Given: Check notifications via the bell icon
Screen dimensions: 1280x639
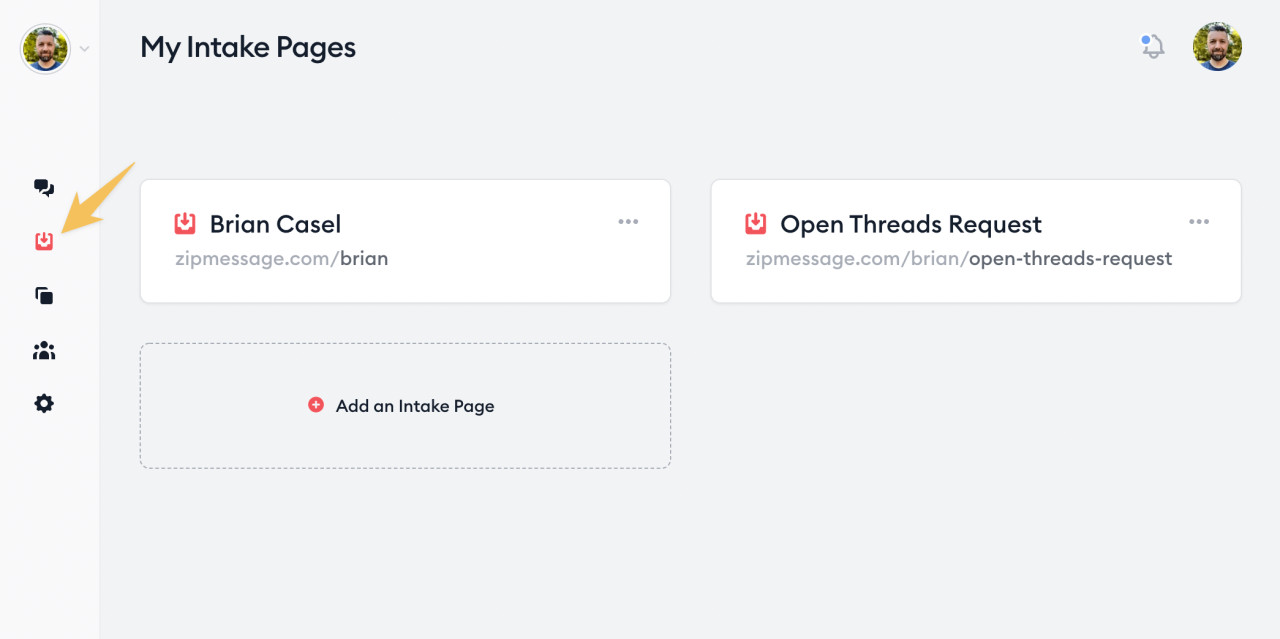Looking at the screenshot, I should [1152, 46].
